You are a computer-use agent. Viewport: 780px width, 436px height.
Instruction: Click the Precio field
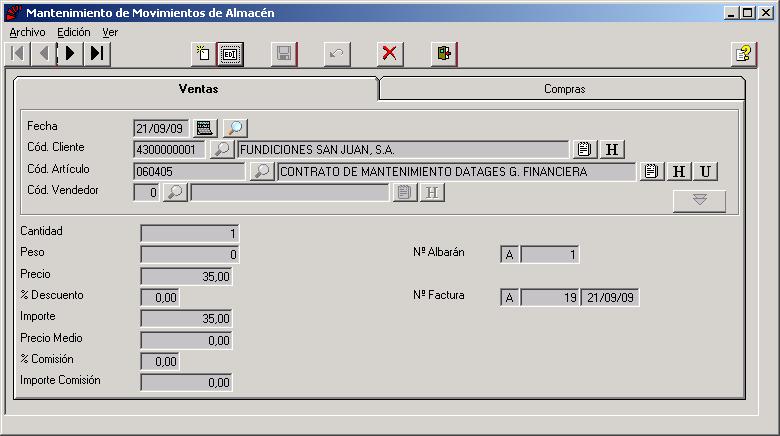click(187, 277)
